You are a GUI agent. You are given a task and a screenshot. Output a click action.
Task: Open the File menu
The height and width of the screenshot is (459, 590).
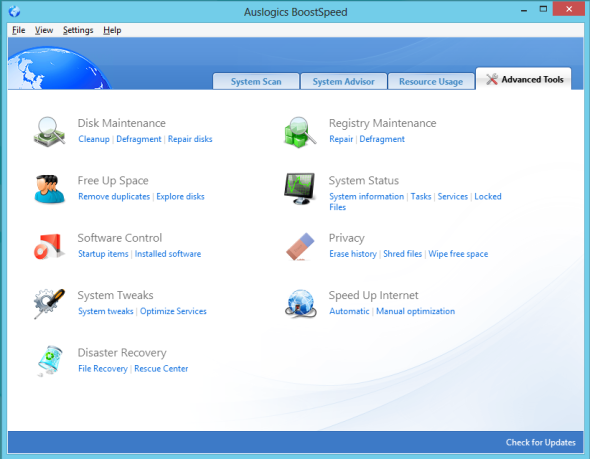(18, 30)
